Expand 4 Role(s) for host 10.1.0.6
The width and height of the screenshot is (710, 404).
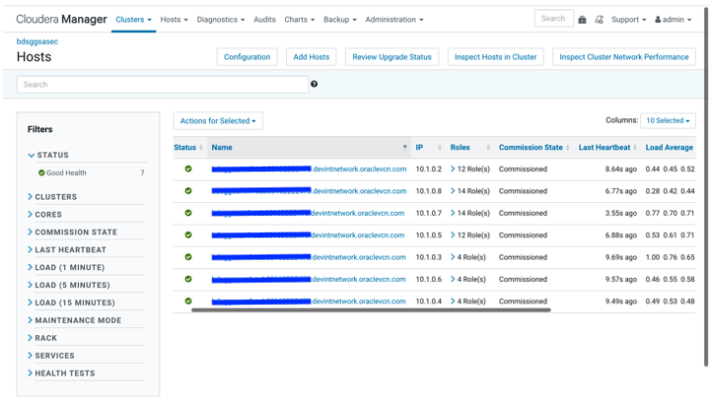coord(468,279)
